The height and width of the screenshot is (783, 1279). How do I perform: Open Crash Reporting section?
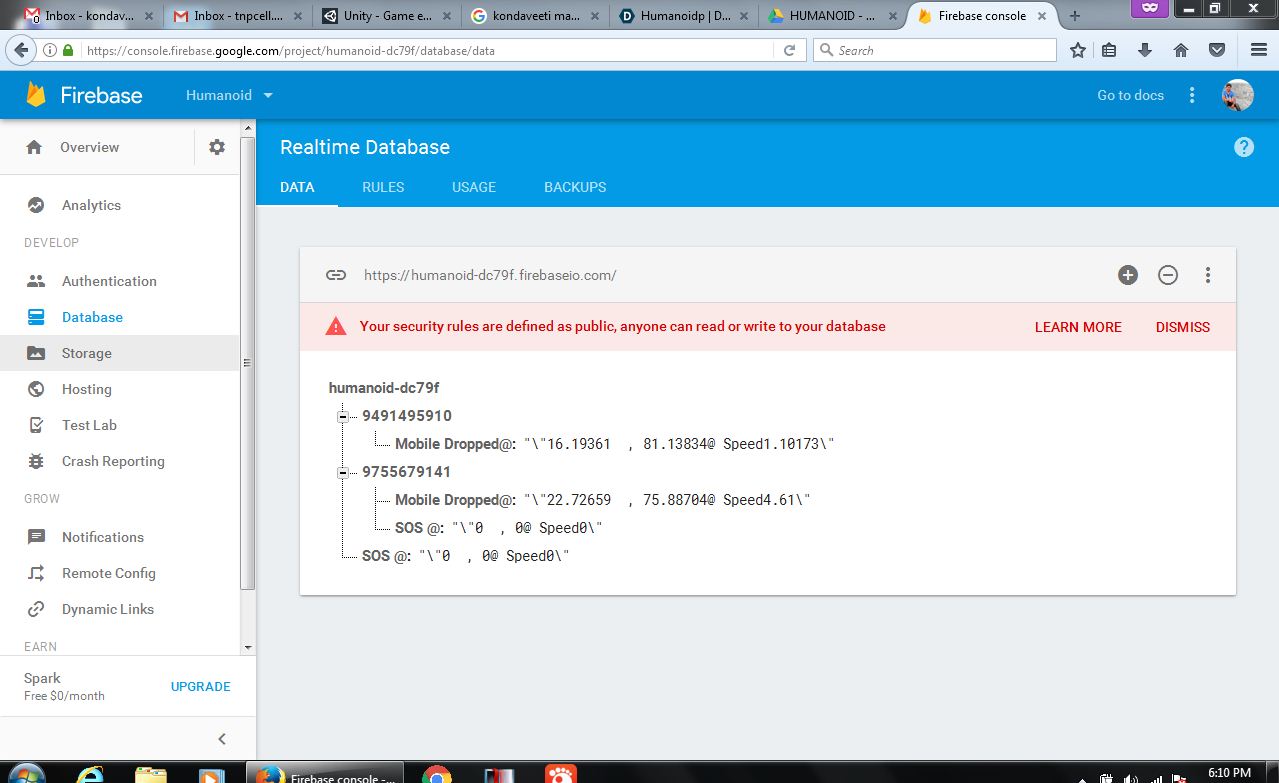pyautogui.click(x=113, y=461)
